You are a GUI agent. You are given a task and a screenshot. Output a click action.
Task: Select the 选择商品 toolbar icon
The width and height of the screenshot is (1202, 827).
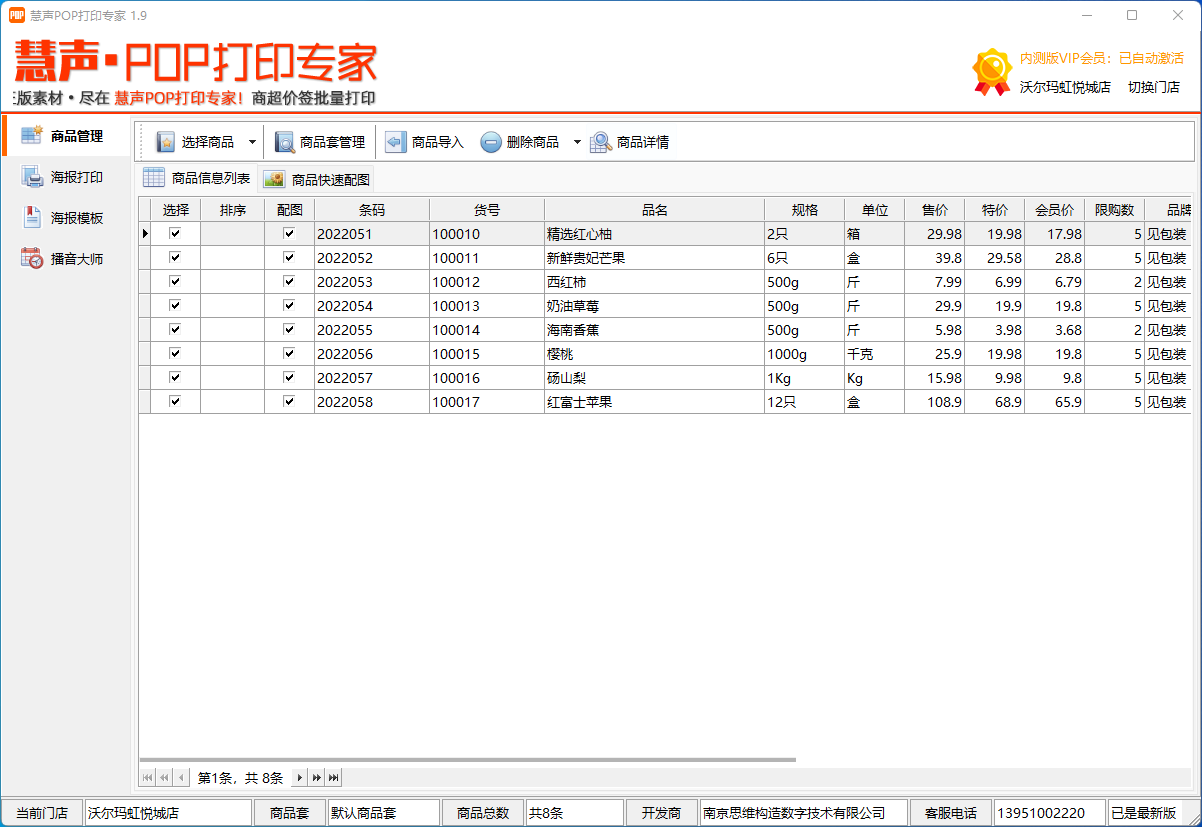point(165,141)
